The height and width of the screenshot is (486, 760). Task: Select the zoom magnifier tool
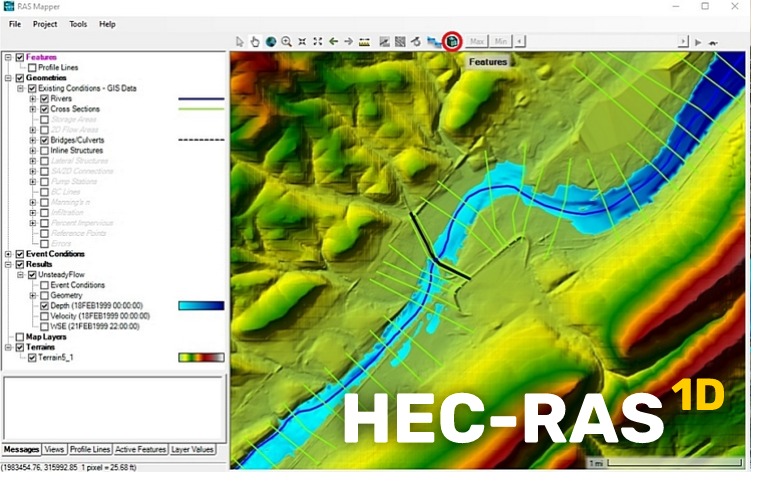[x=286, y=42]
